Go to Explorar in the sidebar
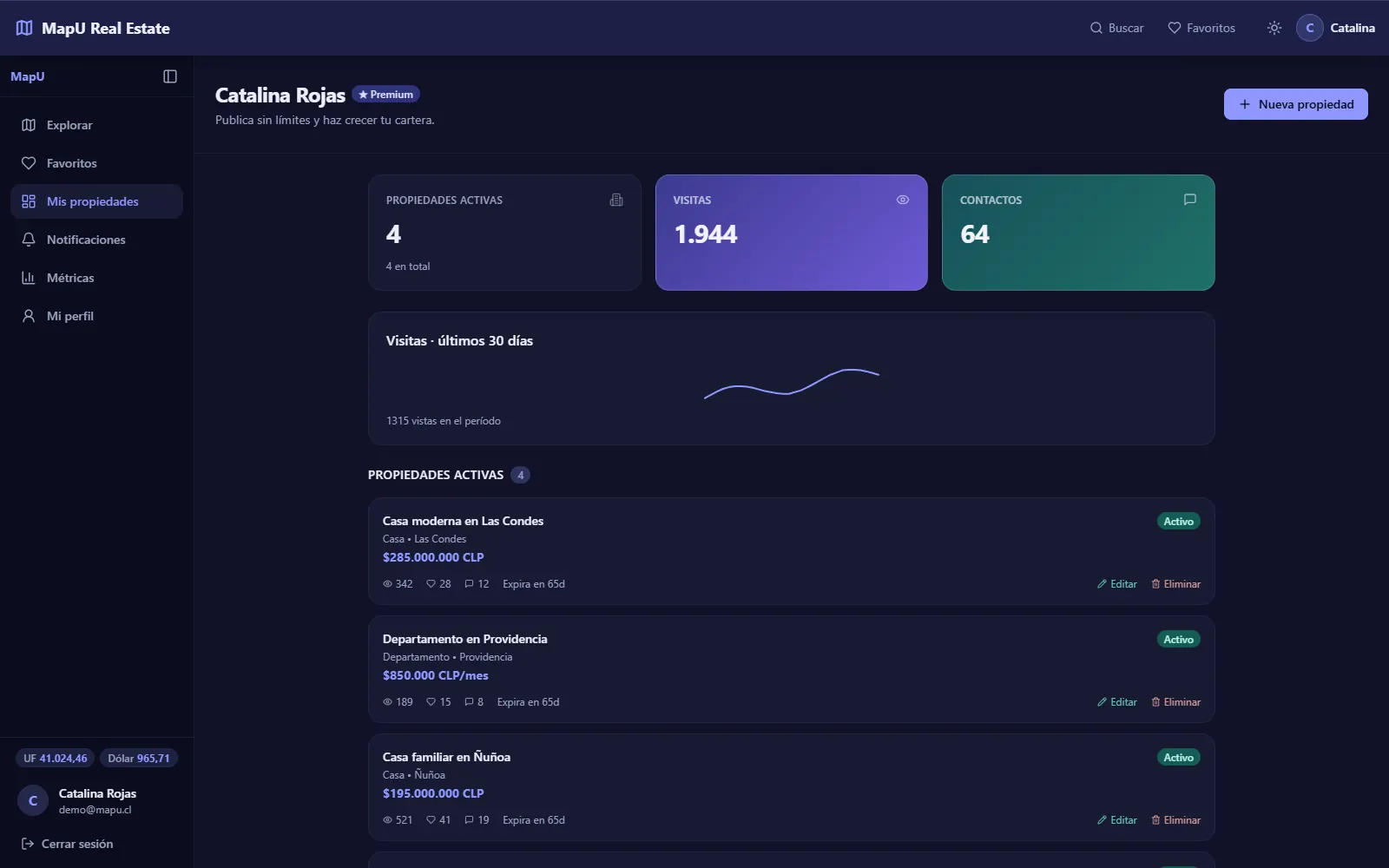The height and width of the screenshot is (868, 1389). coord(96,125)
